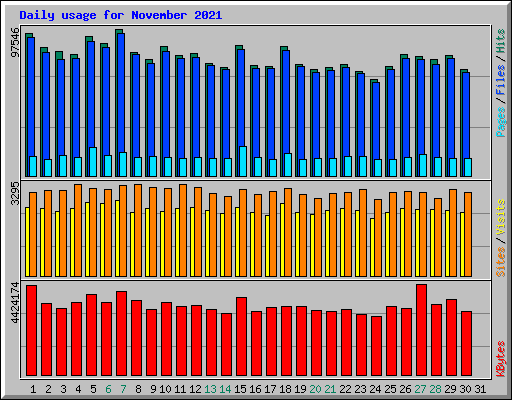The height and width of the screenshot is (400, 512).
Task: Click the 'Daily usage for November 2021' title
Action: [x=121, y=15]
